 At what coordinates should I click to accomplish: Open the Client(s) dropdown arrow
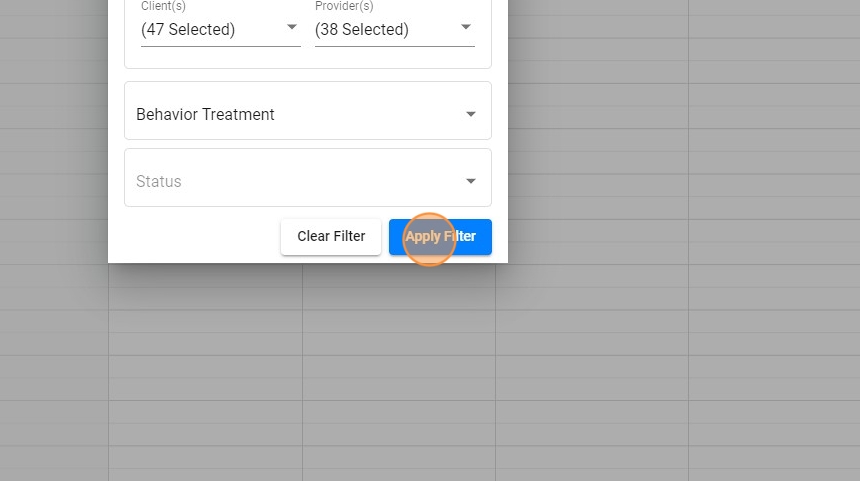point(291,28)
